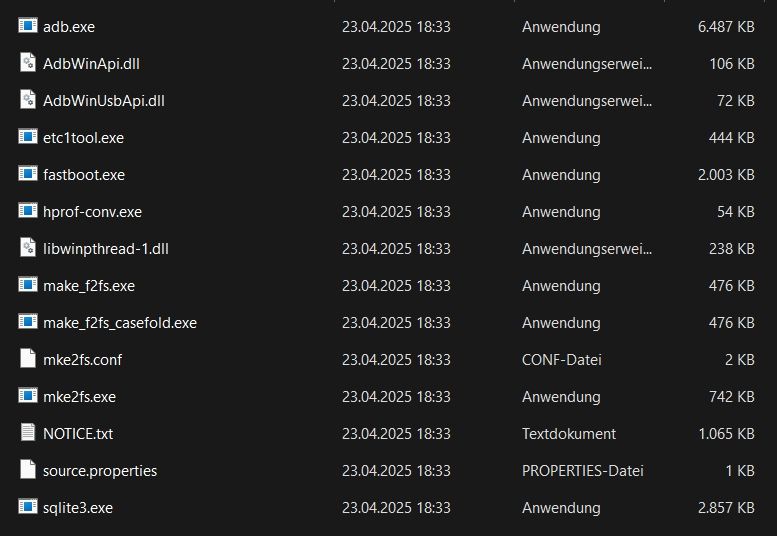
Task: Click the date of adb.exe
Action: [x=396, y=27]
